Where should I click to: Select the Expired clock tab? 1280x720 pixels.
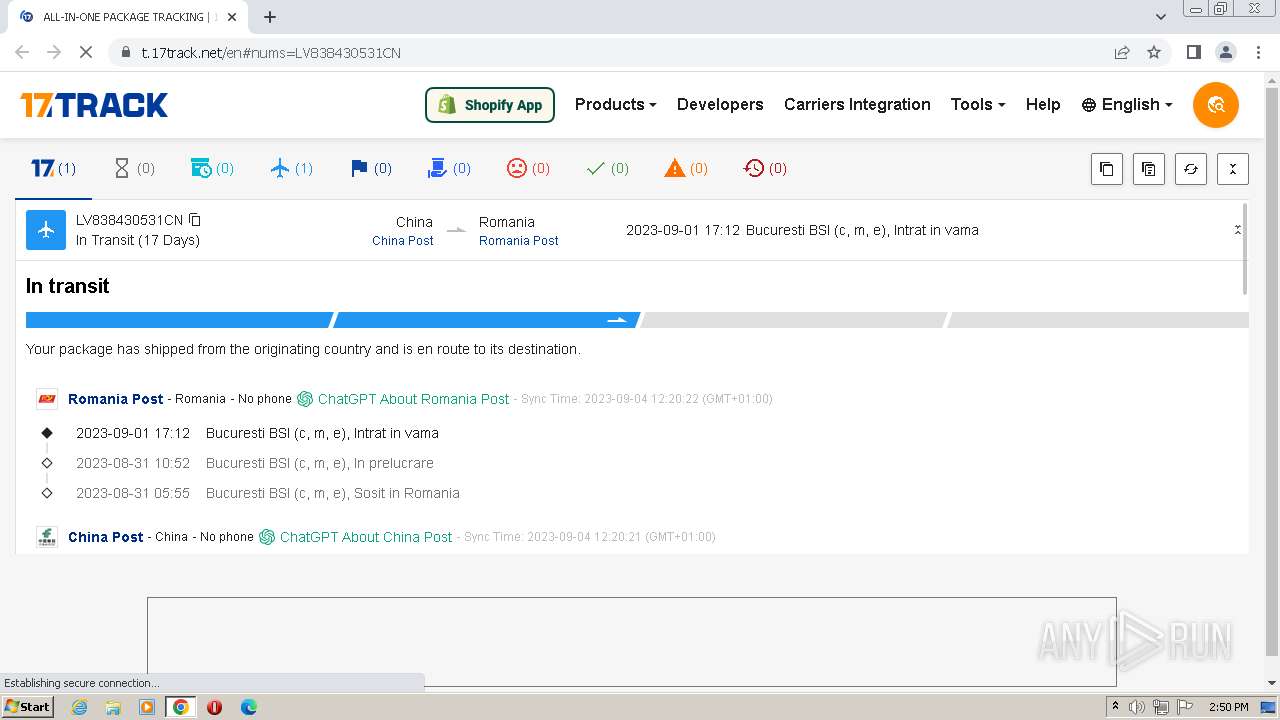765,168
